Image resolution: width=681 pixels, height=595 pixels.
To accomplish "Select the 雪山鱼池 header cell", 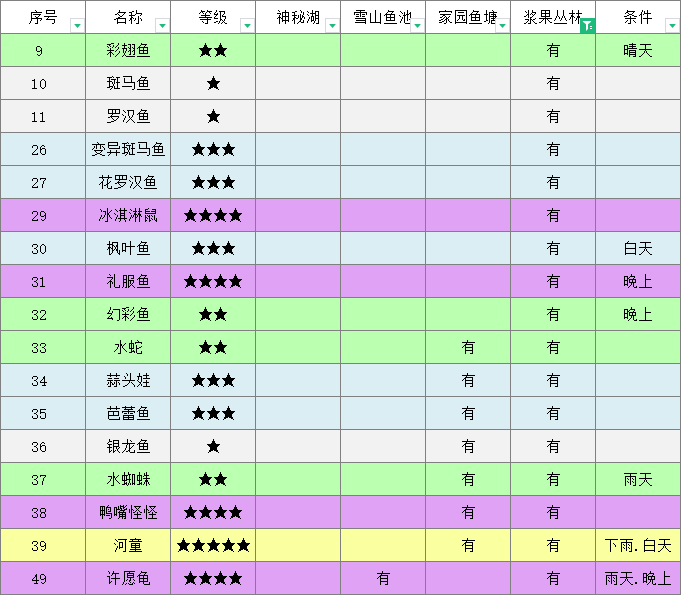I will coord(383,17).
